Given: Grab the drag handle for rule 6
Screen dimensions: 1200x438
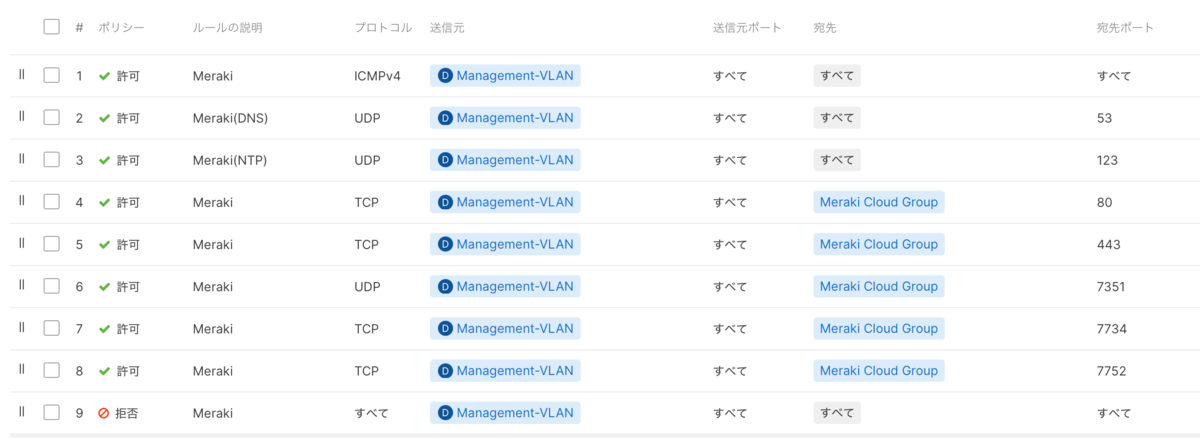Looking at the screenshot, I should tap(21, 285).
